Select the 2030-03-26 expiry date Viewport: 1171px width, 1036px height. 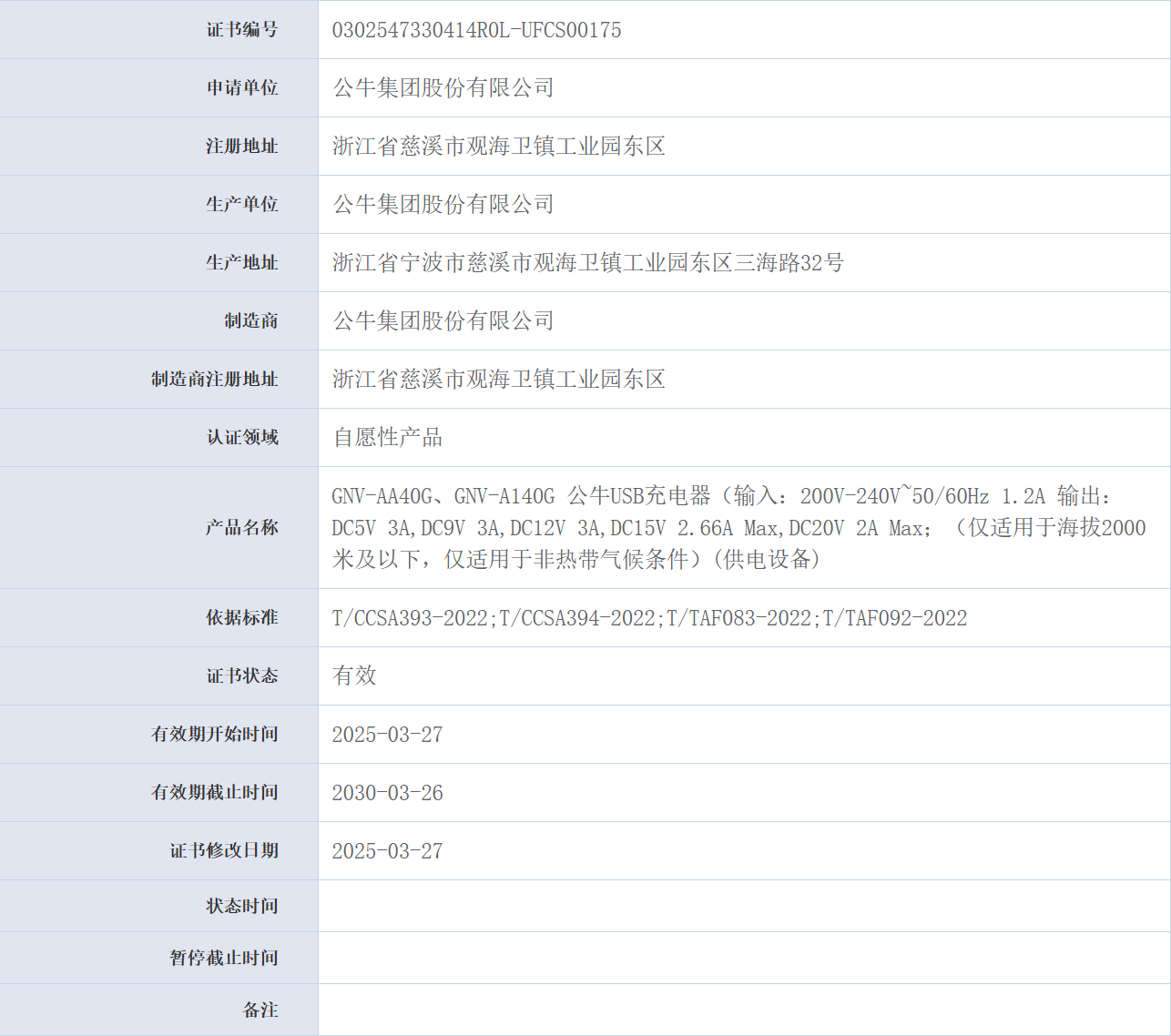point(387,793)
